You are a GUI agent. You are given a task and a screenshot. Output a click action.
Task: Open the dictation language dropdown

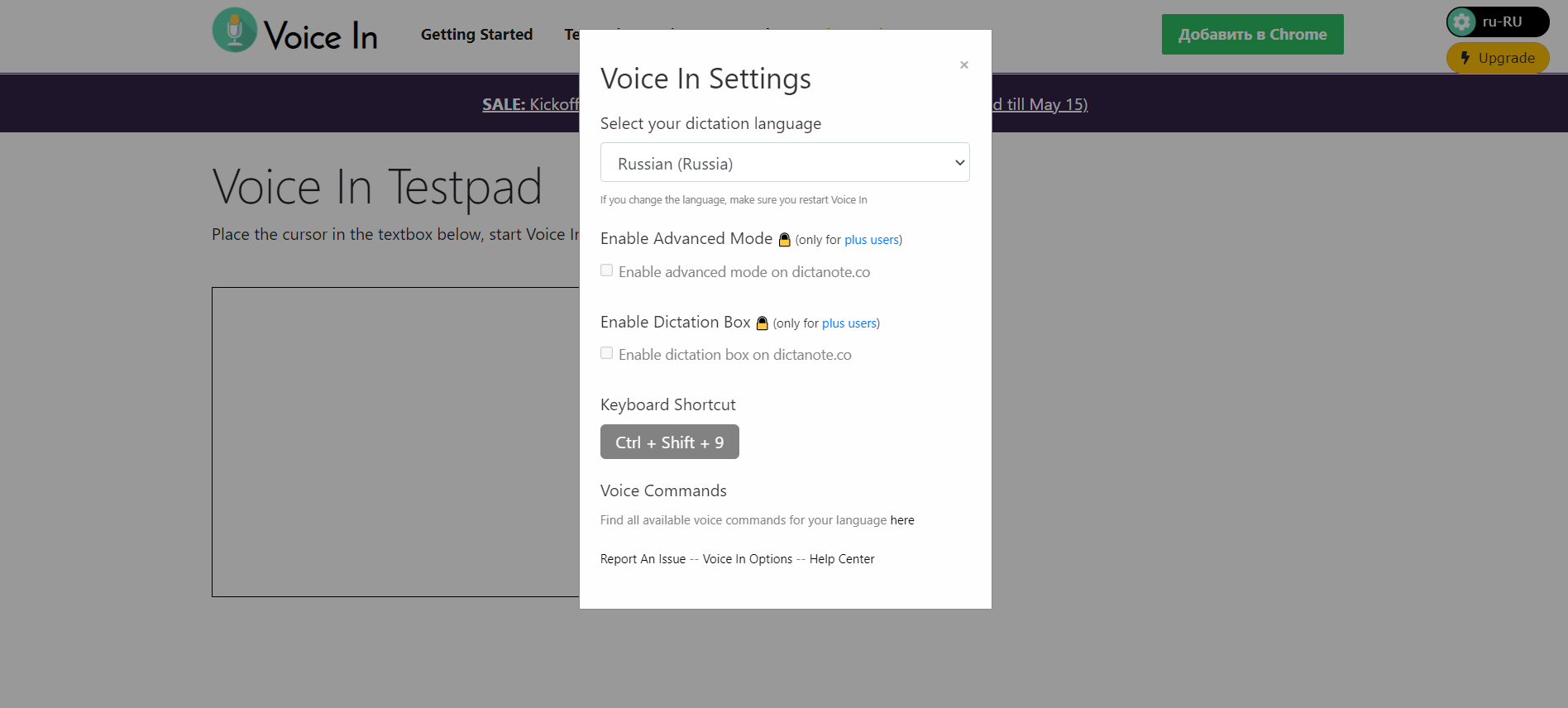pyautogui.click(x=784, y=163)
